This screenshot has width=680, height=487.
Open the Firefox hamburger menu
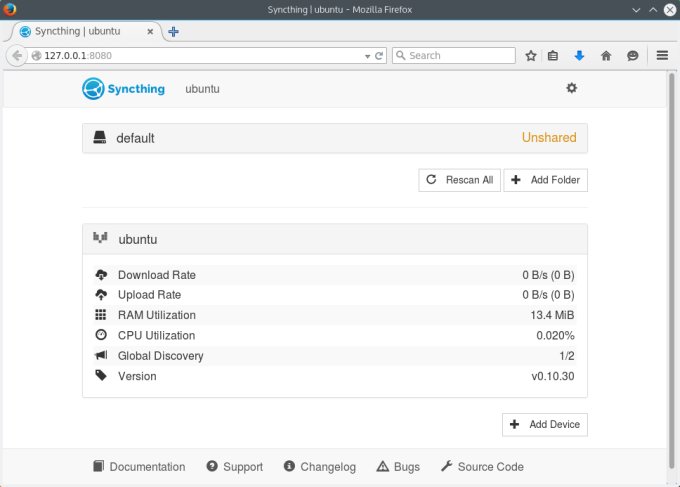coord(662,56)
